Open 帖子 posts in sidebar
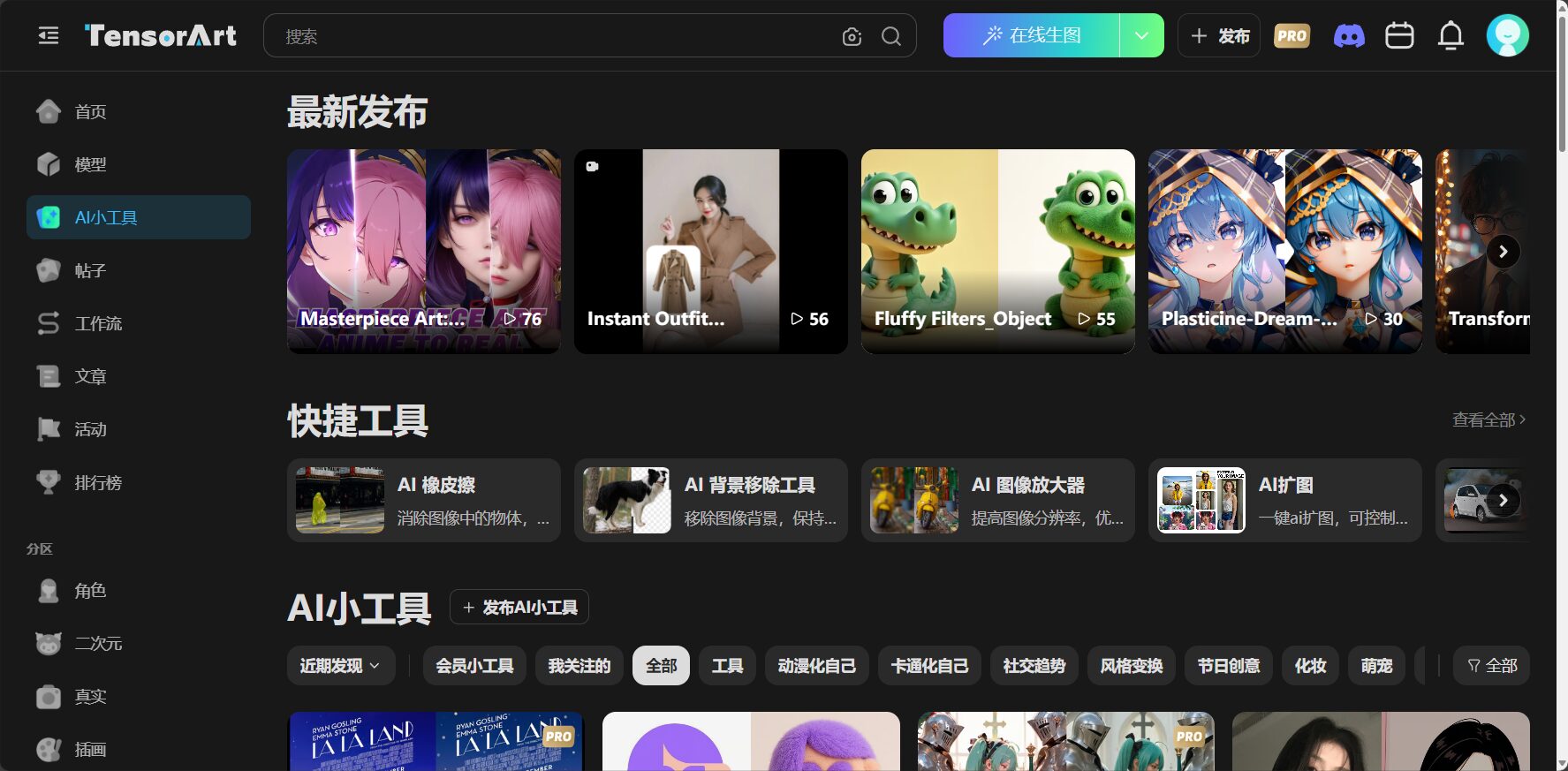Viewport: 1568px width, 771px height. click(139, 270)
